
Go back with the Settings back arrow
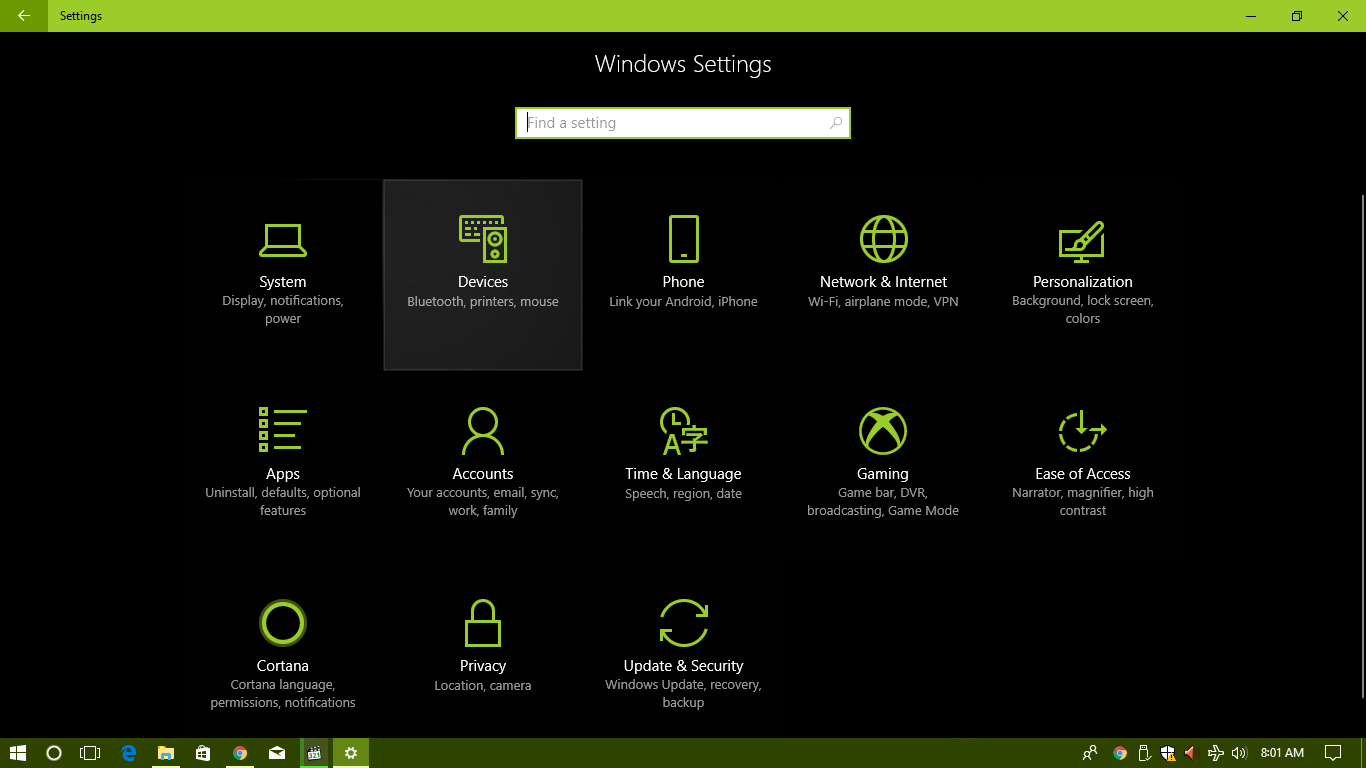pyautogui.click(x=23, y=16)
